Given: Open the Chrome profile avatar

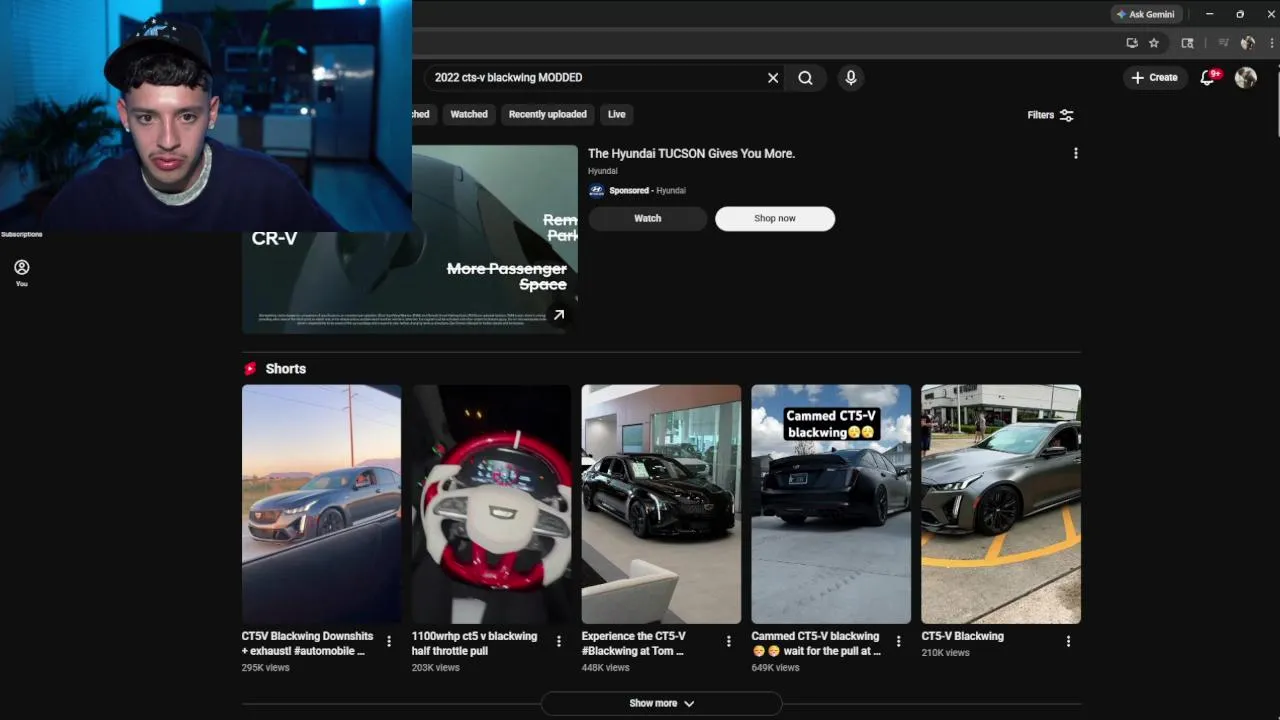Looking at the screenshot, I should point(1247,43).
